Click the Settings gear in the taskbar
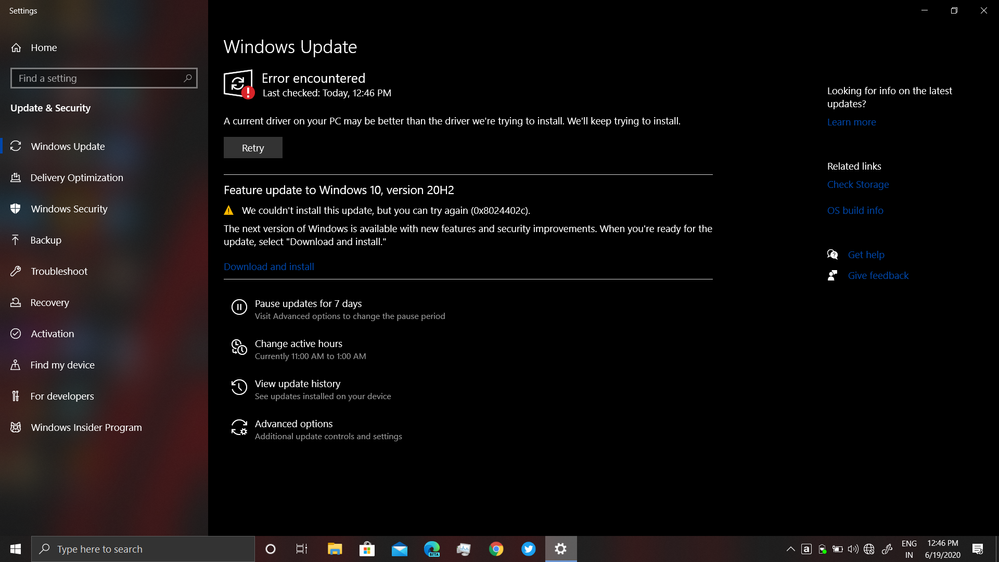 click(561, 549)
